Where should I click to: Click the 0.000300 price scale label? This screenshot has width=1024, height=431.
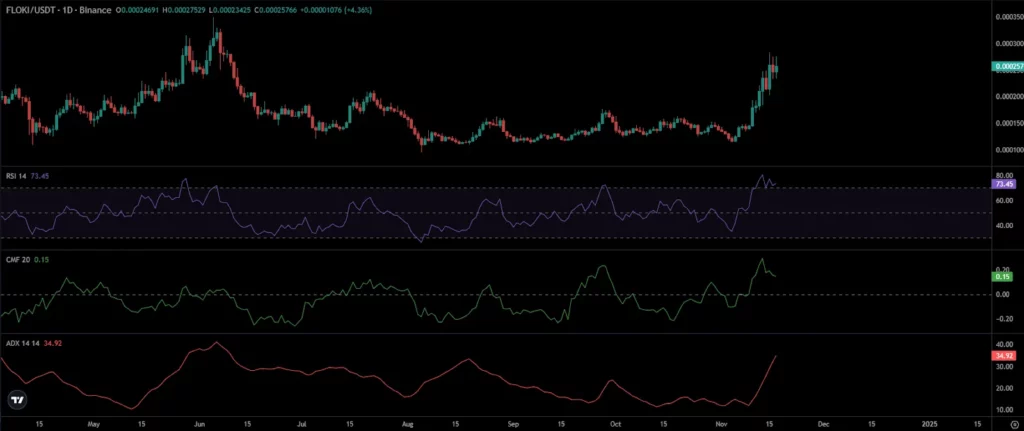point(1008,43)
